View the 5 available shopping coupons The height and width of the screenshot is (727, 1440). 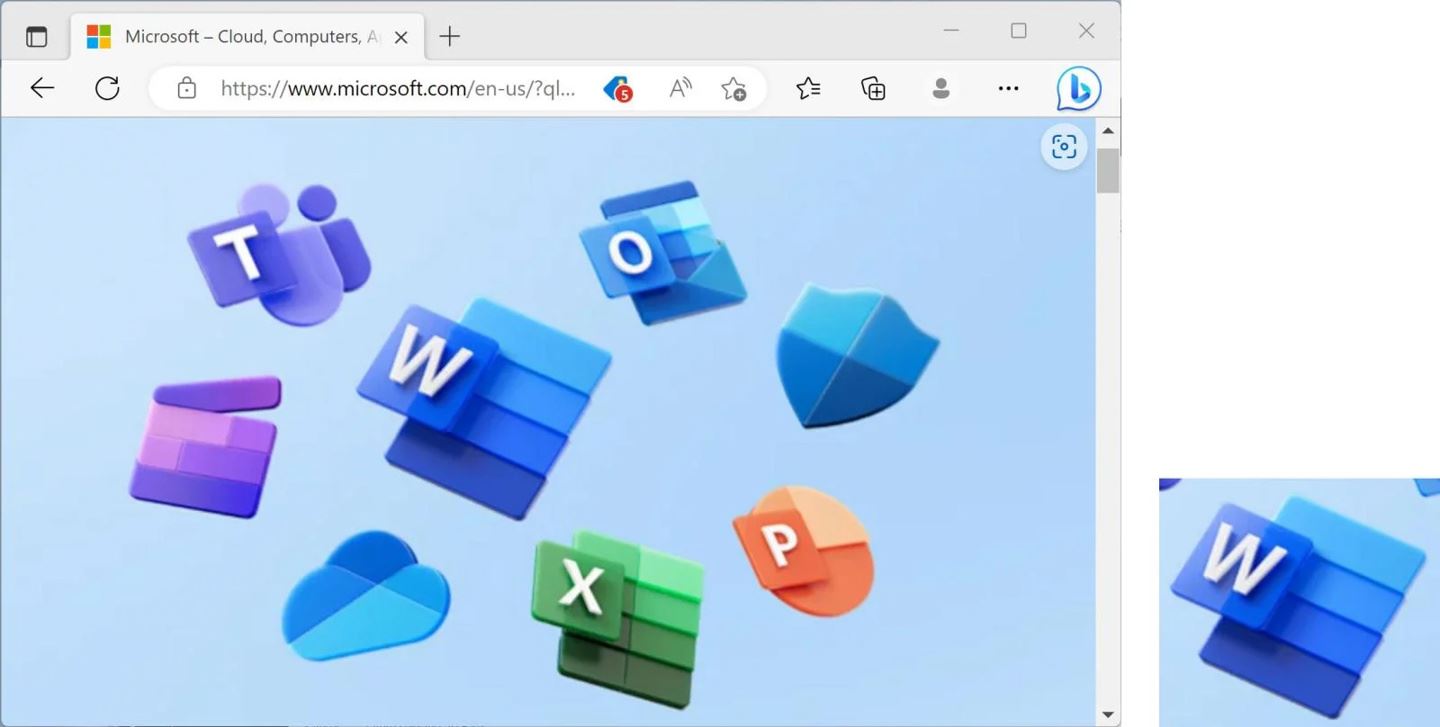coord(617,88)
